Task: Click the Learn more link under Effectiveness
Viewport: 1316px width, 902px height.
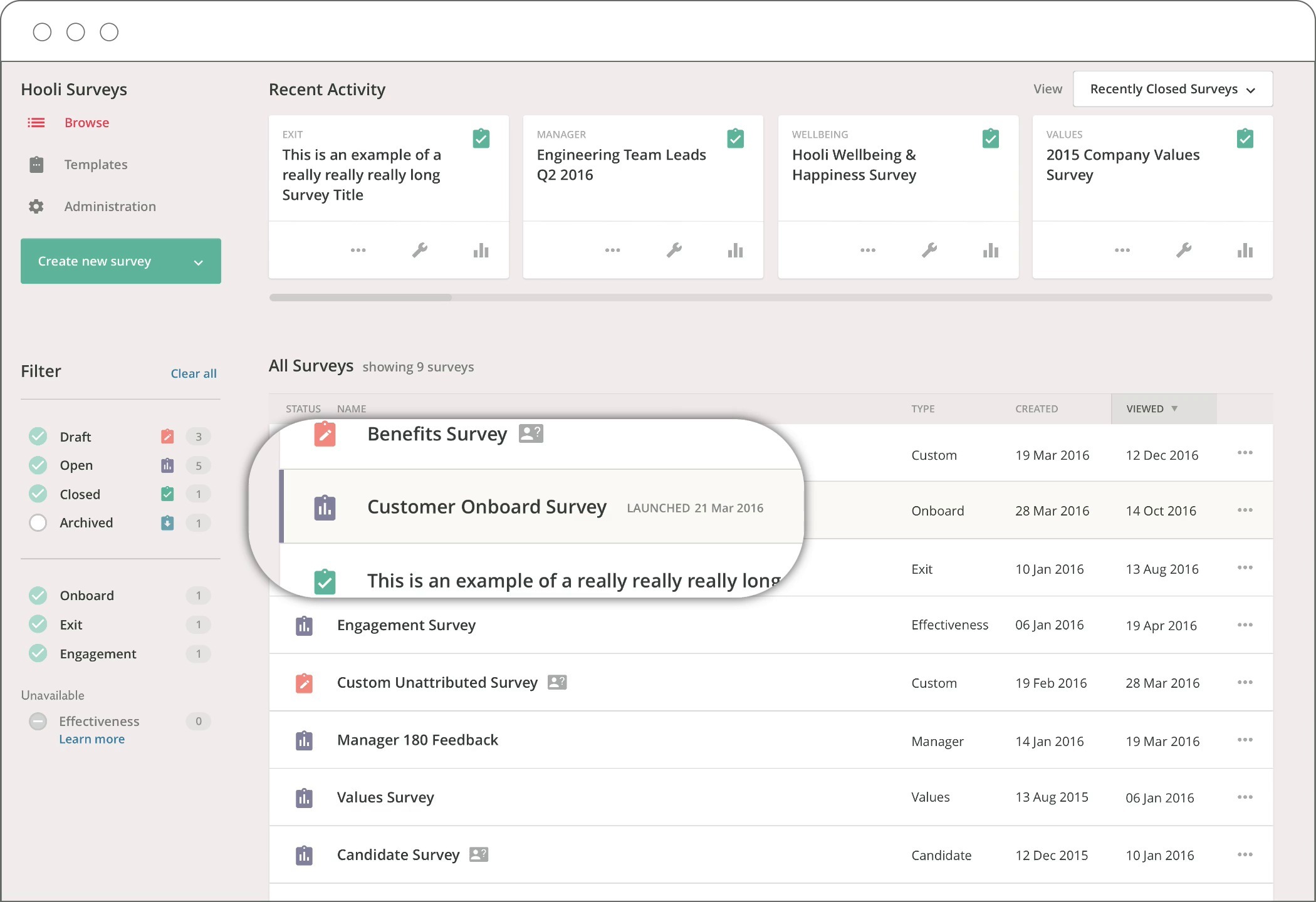Action: click(x=91, y=739)
